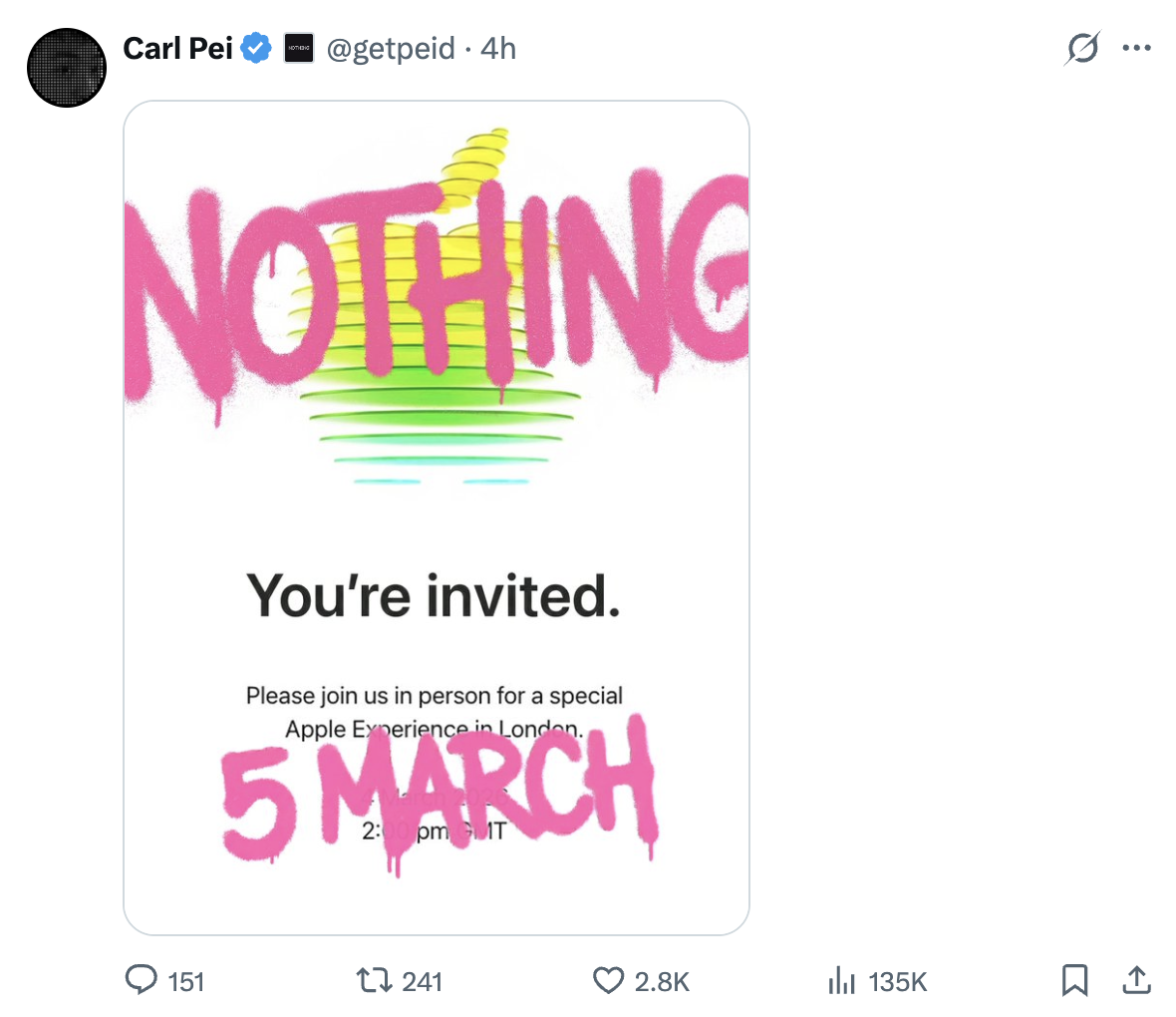Click the blue verified badge
The height and width of the screenshot is (1017, 1176).
click(x=257, y=48)
